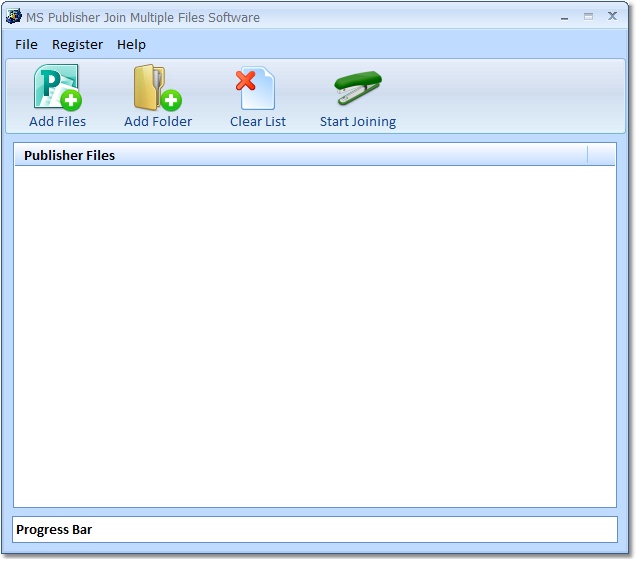Click the Add Folder icon
Viewport: 636px width, 561px height.
coord(158,87)
